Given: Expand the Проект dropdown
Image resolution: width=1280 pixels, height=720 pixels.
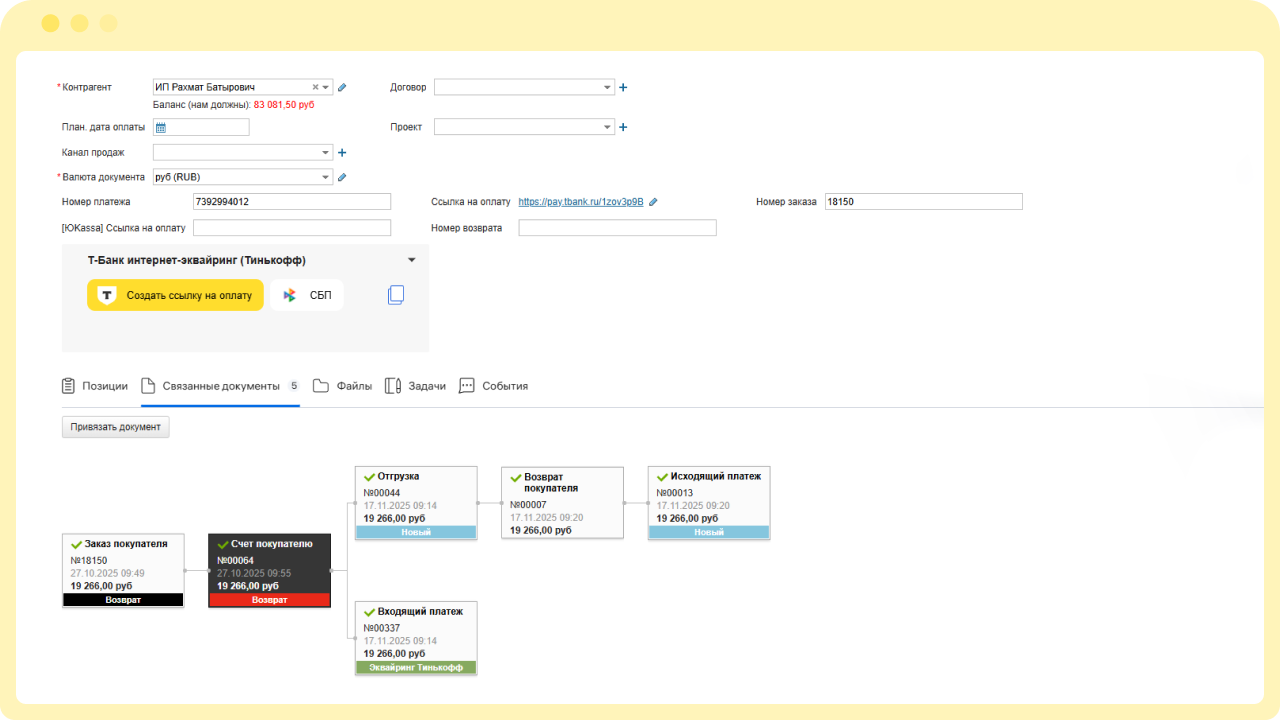Looking at the screenshot, I should pos(607,127).
